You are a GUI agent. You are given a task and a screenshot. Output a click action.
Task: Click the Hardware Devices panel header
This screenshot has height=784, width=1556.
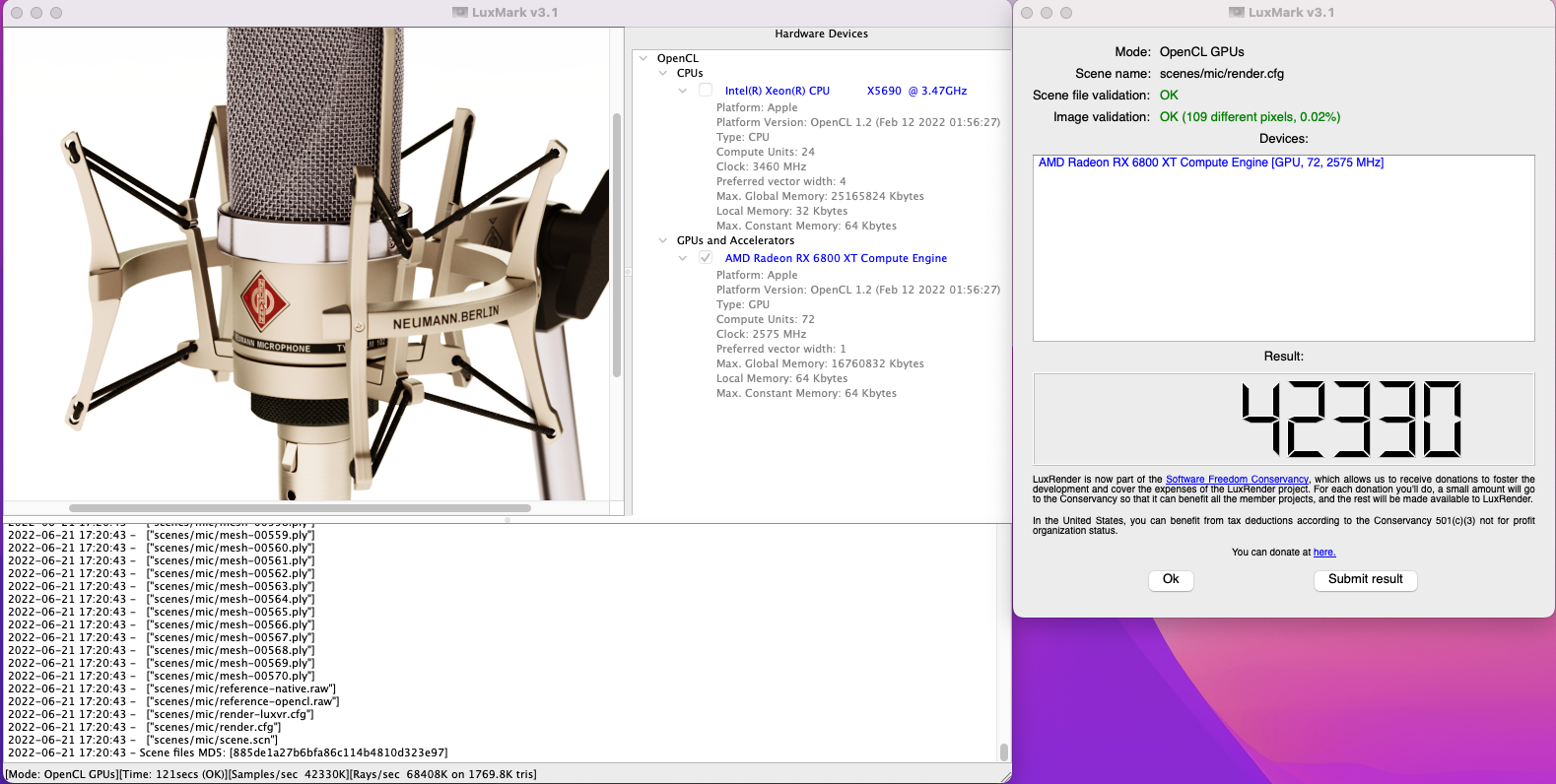tap(821, 33)
